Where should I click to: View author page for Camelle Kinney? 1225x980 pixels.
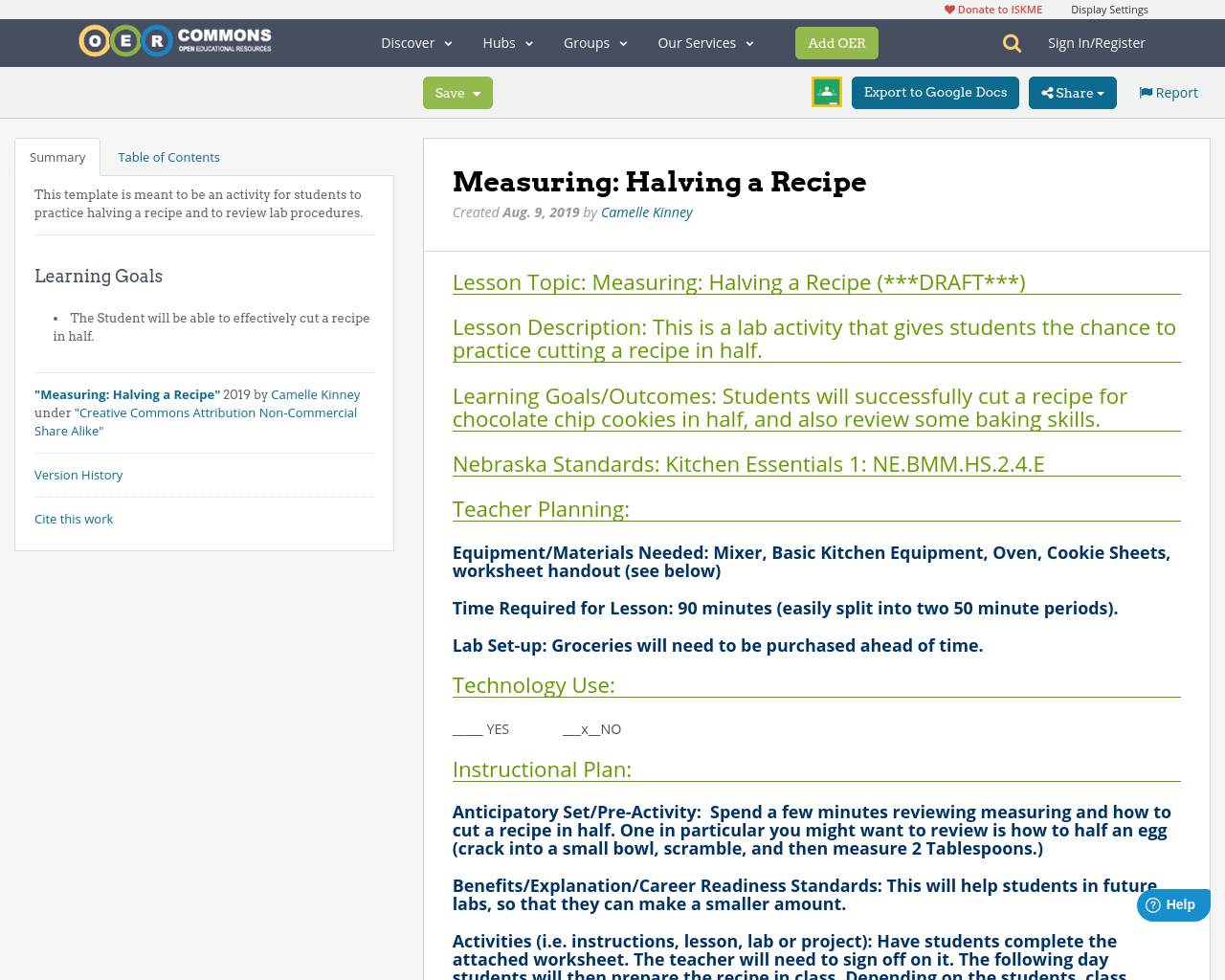click(647, 211)
